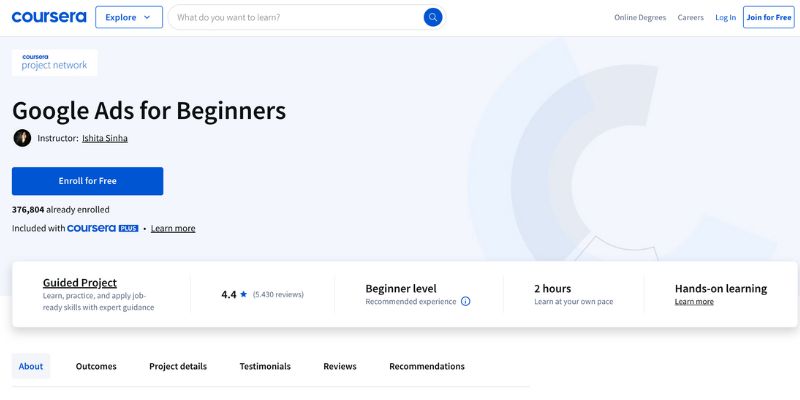
Task: Click Log In
Action: pyautogui.click(x=726, y=17)
